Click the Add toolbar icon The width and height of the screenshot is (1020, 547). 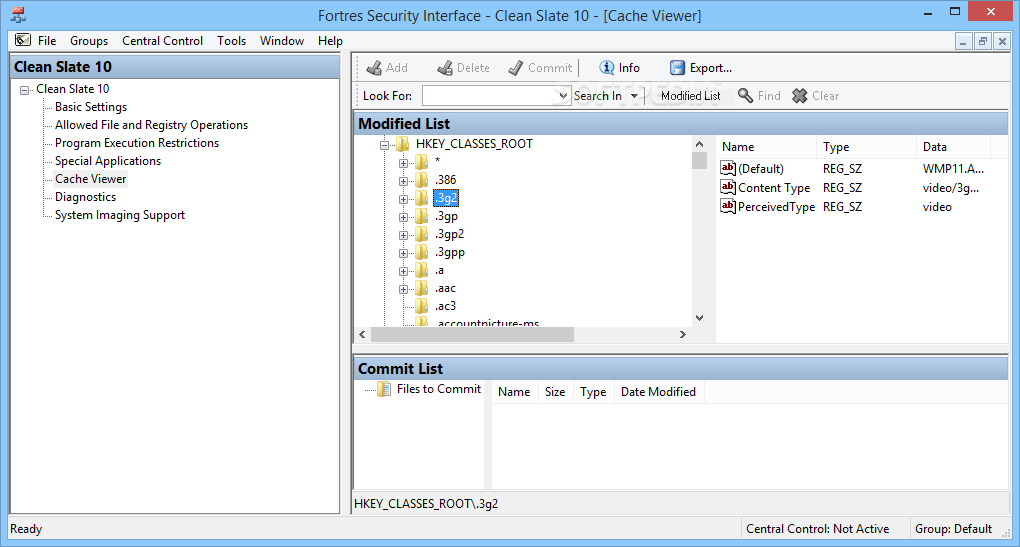click(374, 68)
